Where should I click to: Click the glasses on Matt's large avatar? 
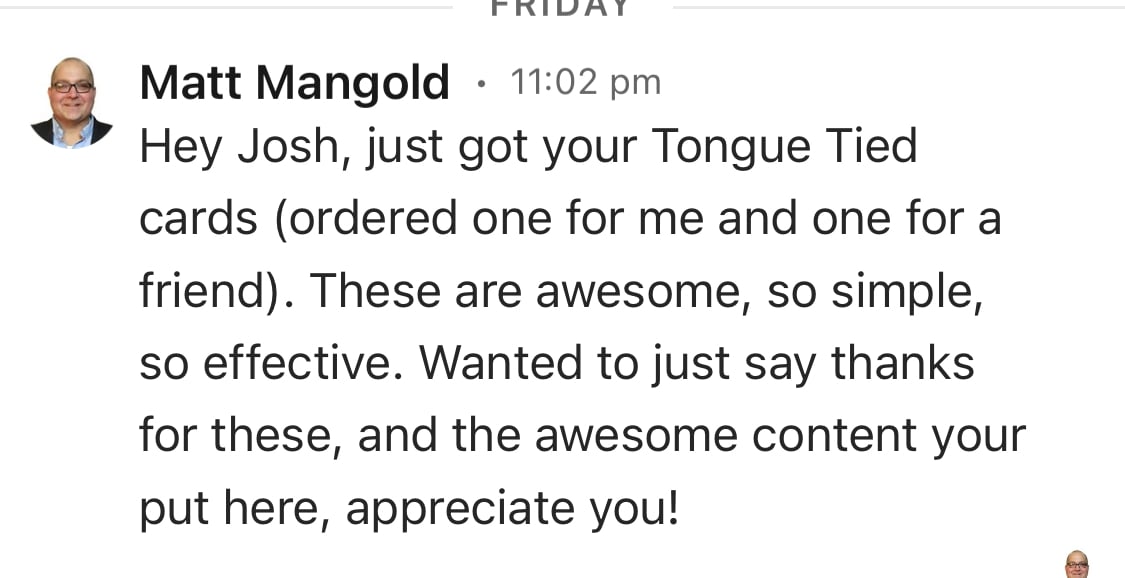72,87
